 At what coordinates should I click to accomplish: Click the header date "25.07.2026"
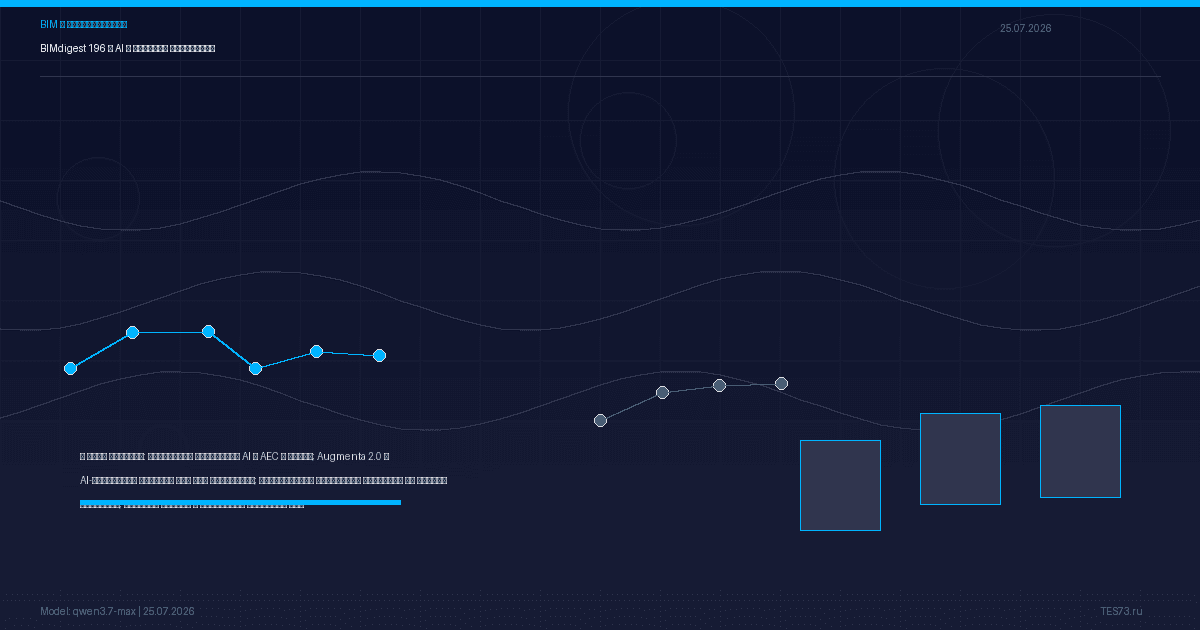coord(1025,28)
